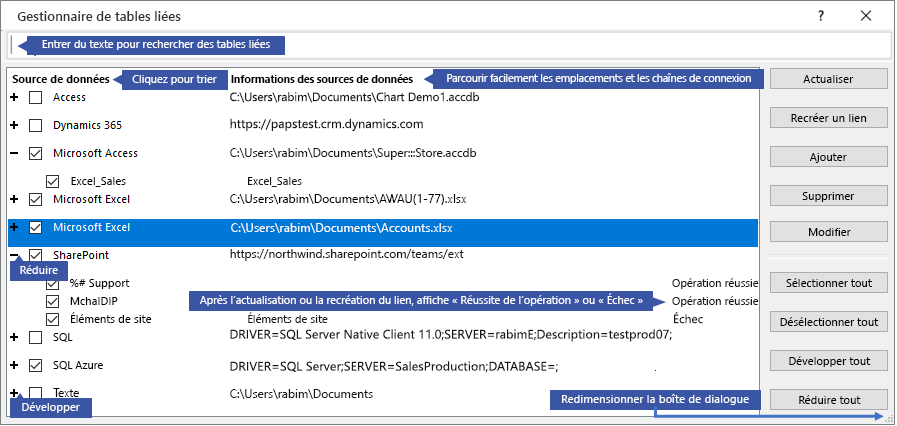Check the Dynamics 365 checkbox
Image resolution: width=897 pixels, height=426 pixels.
[x=36, y=125]
